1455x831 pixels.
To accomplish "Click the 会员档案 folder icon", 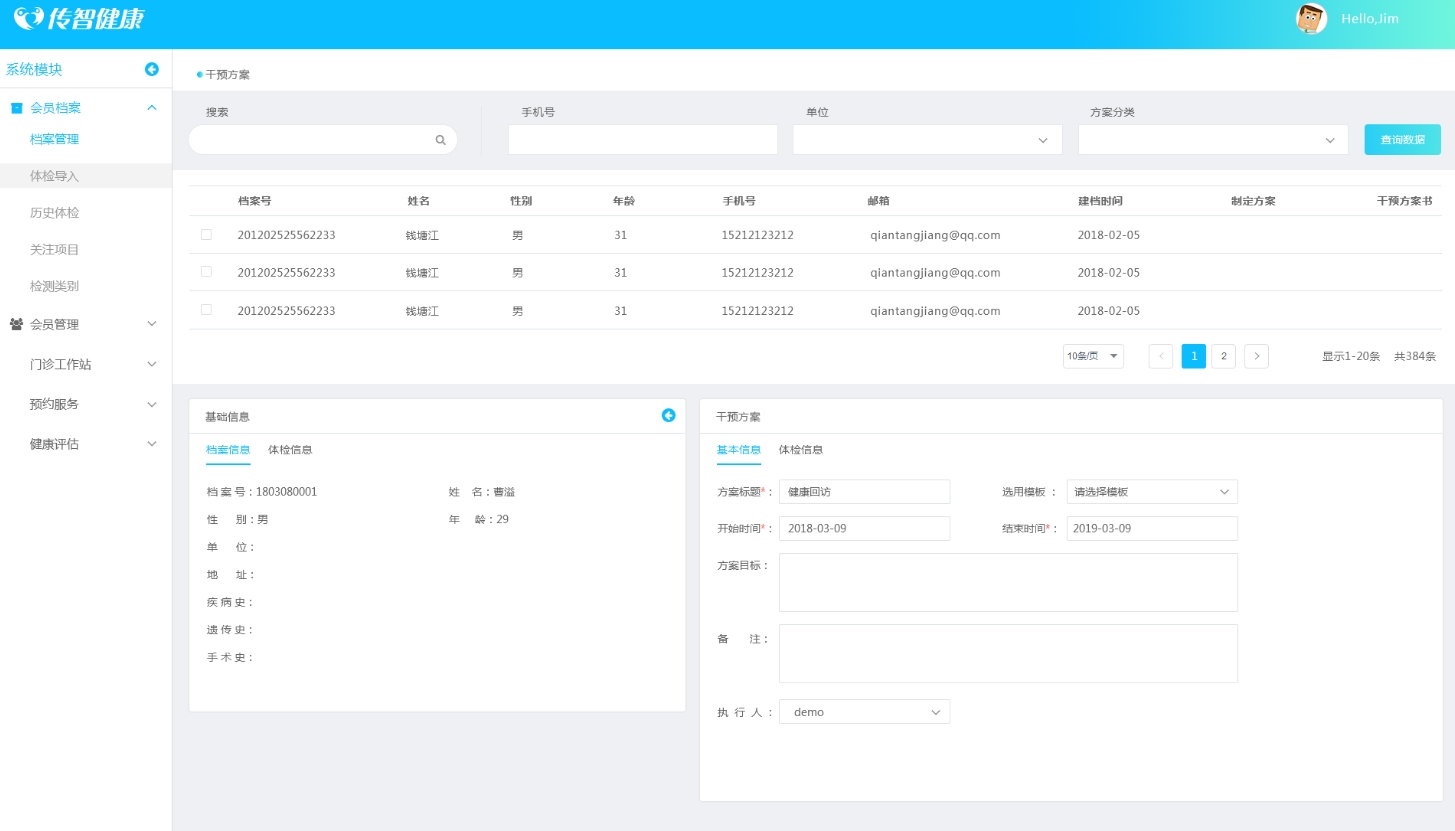I will [x=16, y=108].
